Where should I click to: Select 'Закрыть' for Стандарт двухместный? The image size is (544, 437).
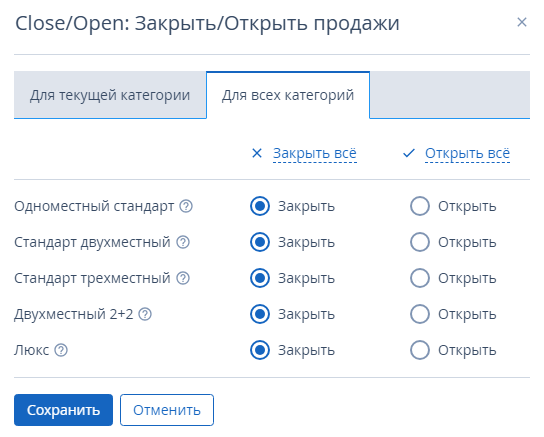(x=260, y=242)
